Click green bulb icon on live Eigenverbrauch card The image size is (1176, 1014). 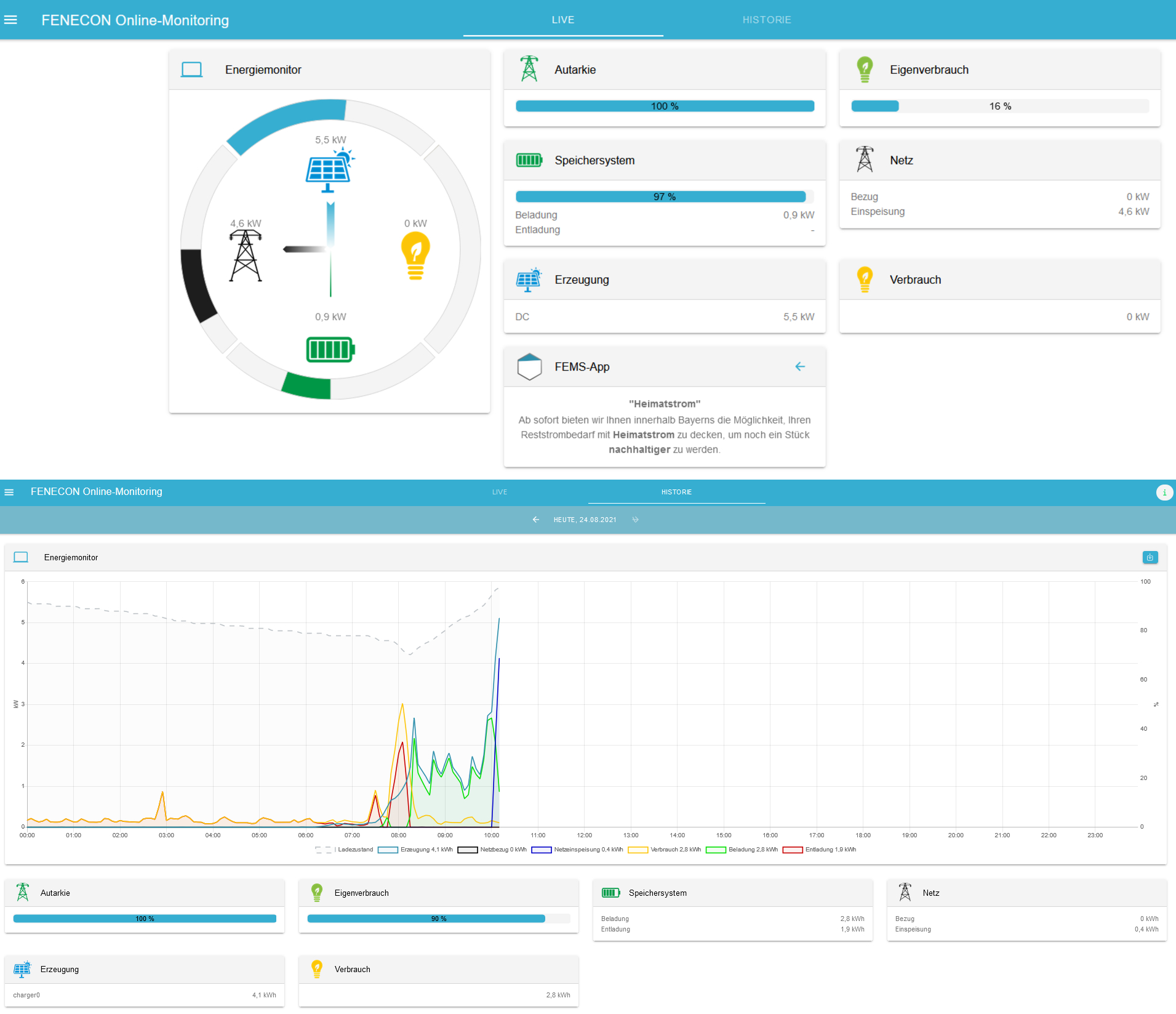pos(865,70)
